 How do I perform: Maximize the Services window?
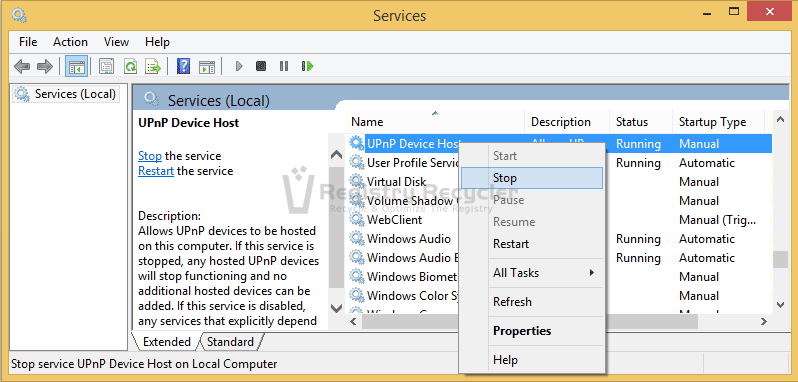point(733,11)
